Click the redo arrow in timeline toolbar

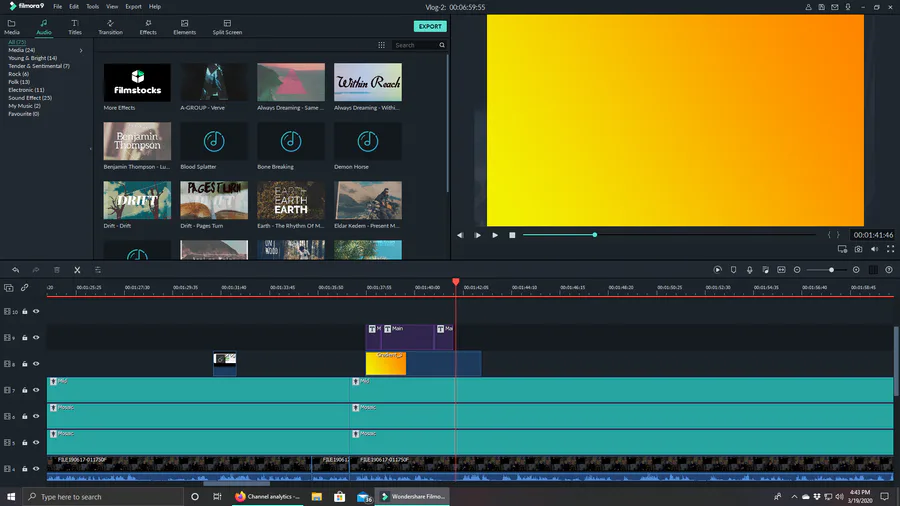36,270
